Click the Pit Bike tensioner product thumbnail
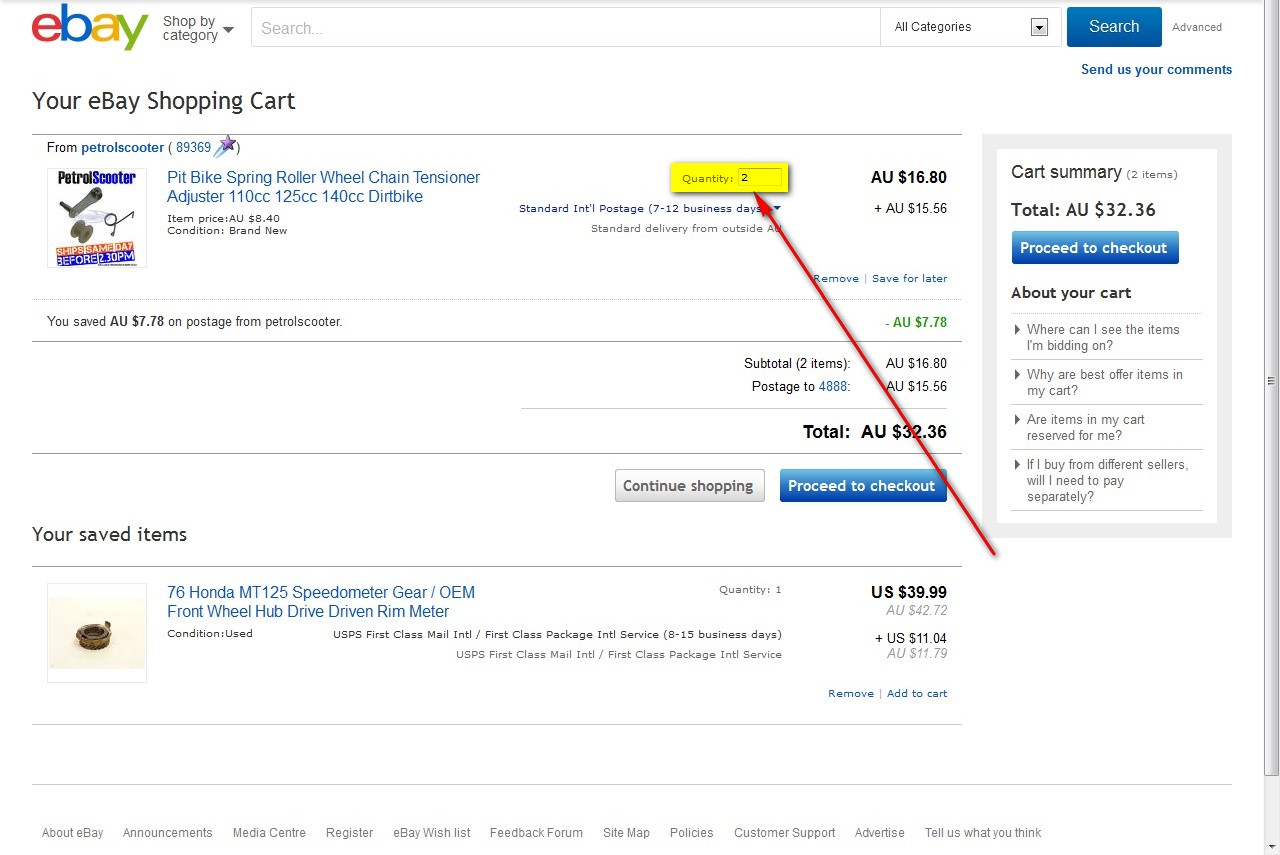This screenshot has width=1280, height=855. click(x=97, y=218)
